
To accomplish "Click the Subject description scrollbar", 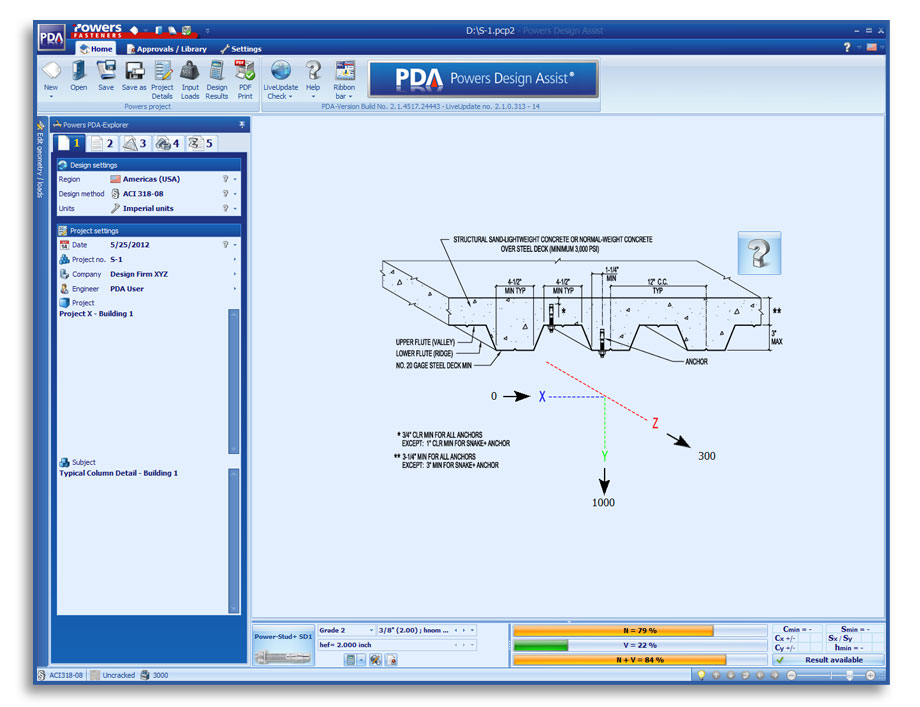I will pos(234,540).
